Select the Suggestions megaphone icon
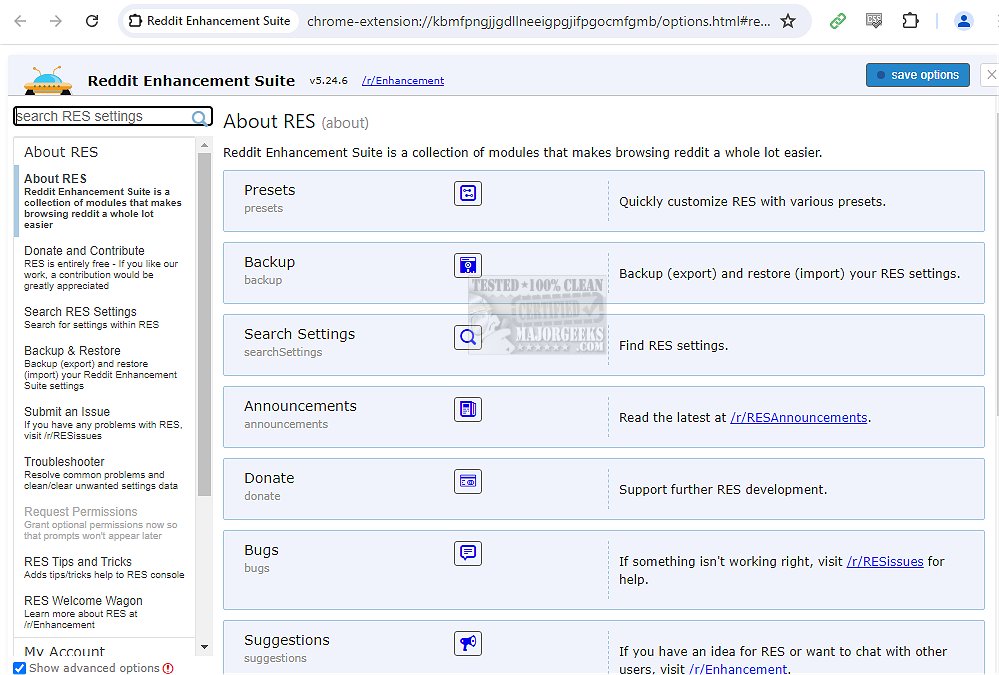Image resolution: width=999 pixels, height=675 pixels. (x=467, y=643)
